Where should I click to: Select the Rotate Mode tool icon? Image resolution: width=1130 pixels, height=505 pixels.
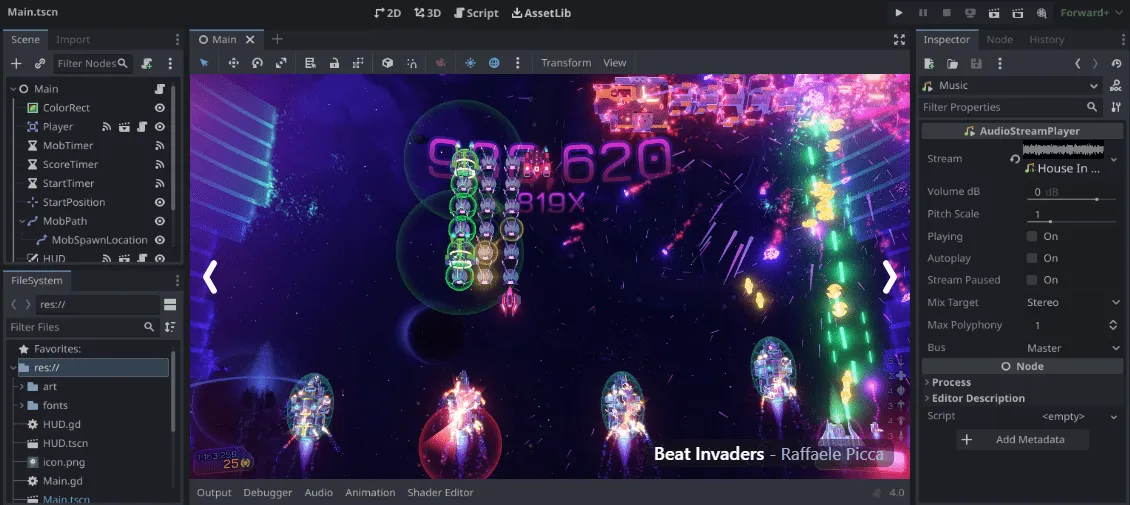[257, 63]
